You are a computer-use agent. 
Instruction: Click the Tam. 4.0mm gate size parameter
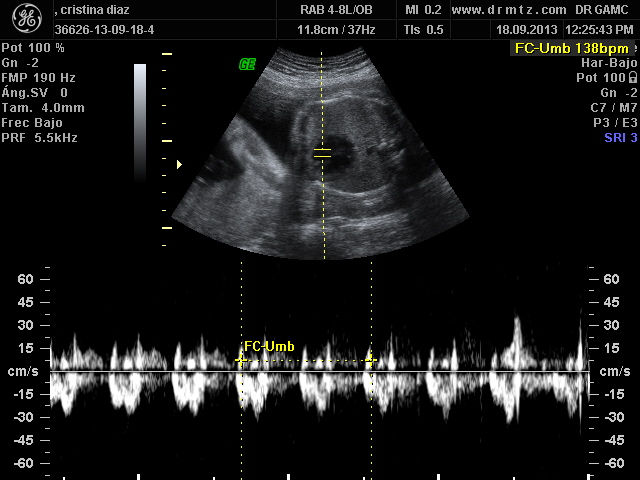click(43, 108)
